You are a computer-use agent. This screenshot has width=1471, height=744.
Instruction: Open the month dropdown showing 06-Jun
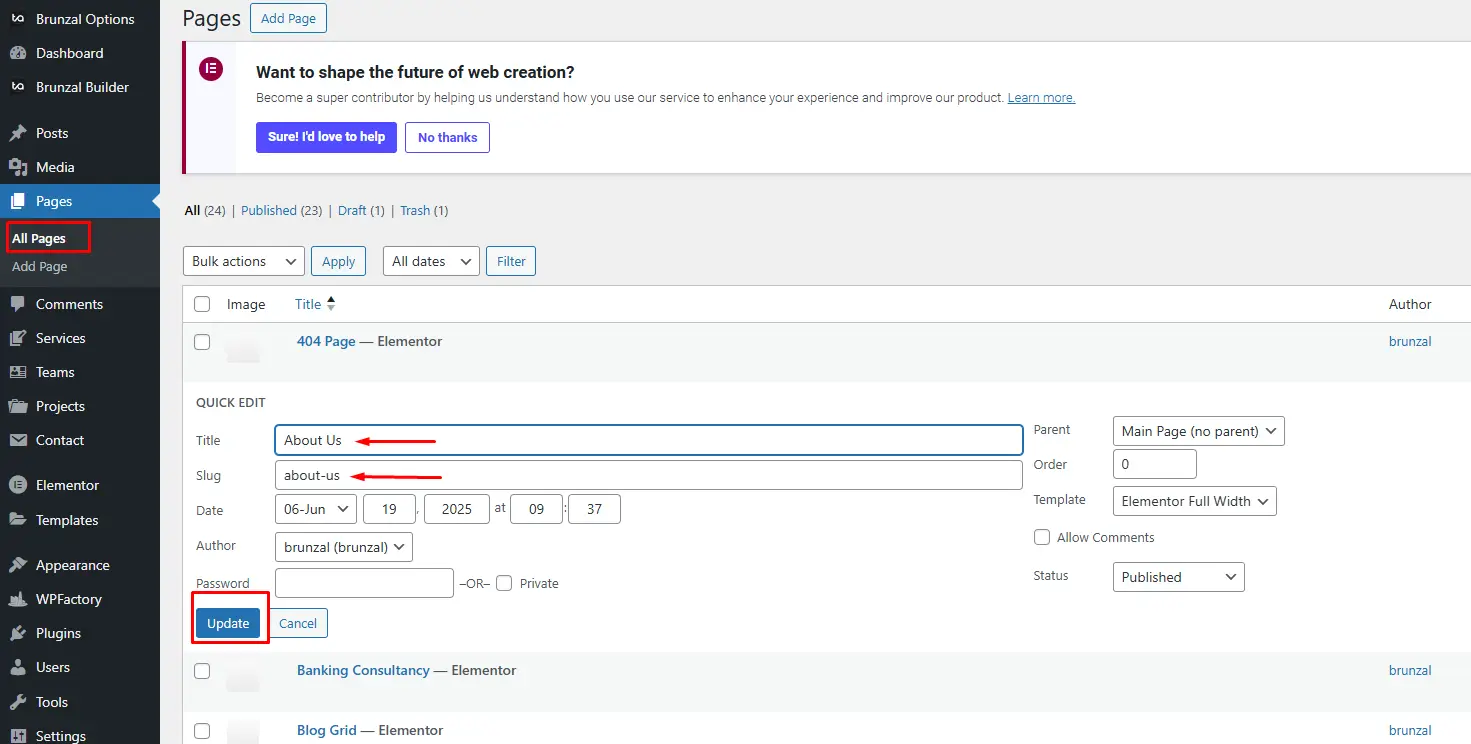pos(316,509)
